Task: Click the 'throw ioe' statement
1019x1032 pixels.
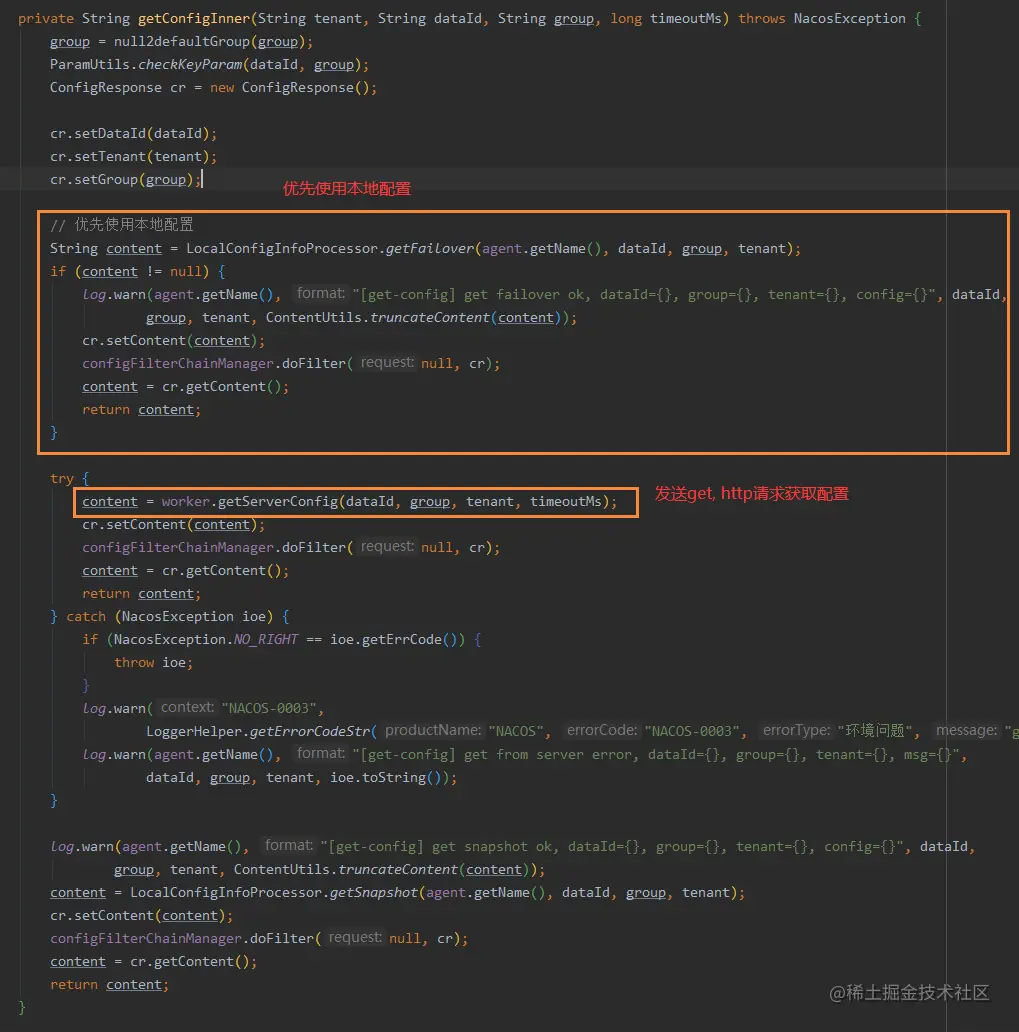Action: (153, 663)
